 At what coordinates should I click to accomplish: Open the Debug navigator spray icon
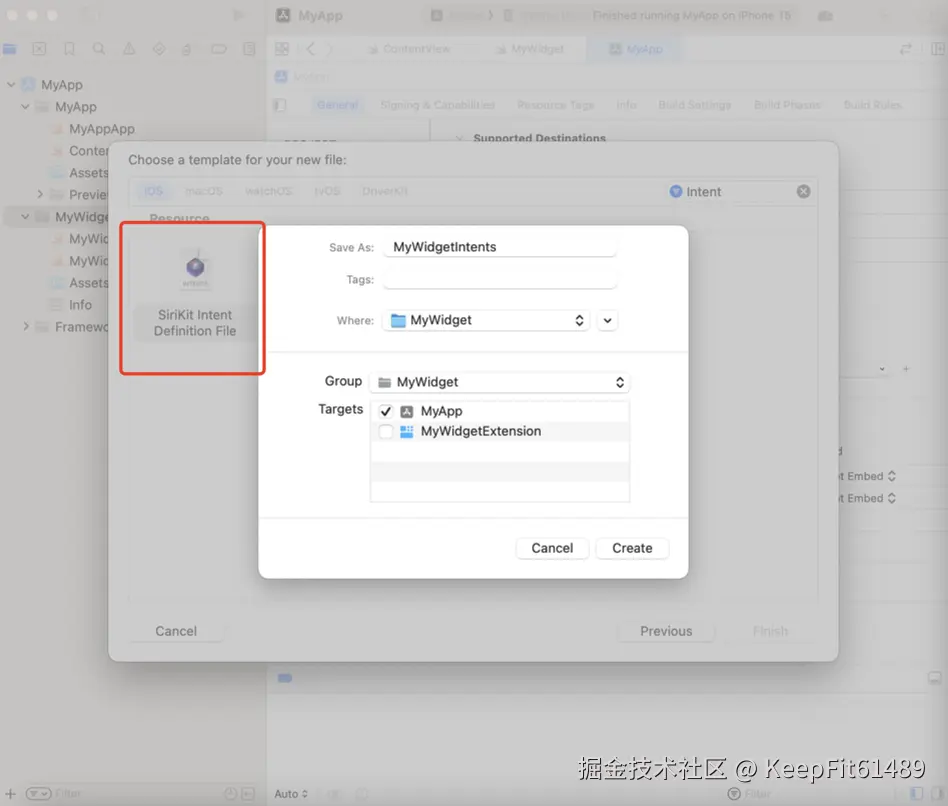(187, 50)
